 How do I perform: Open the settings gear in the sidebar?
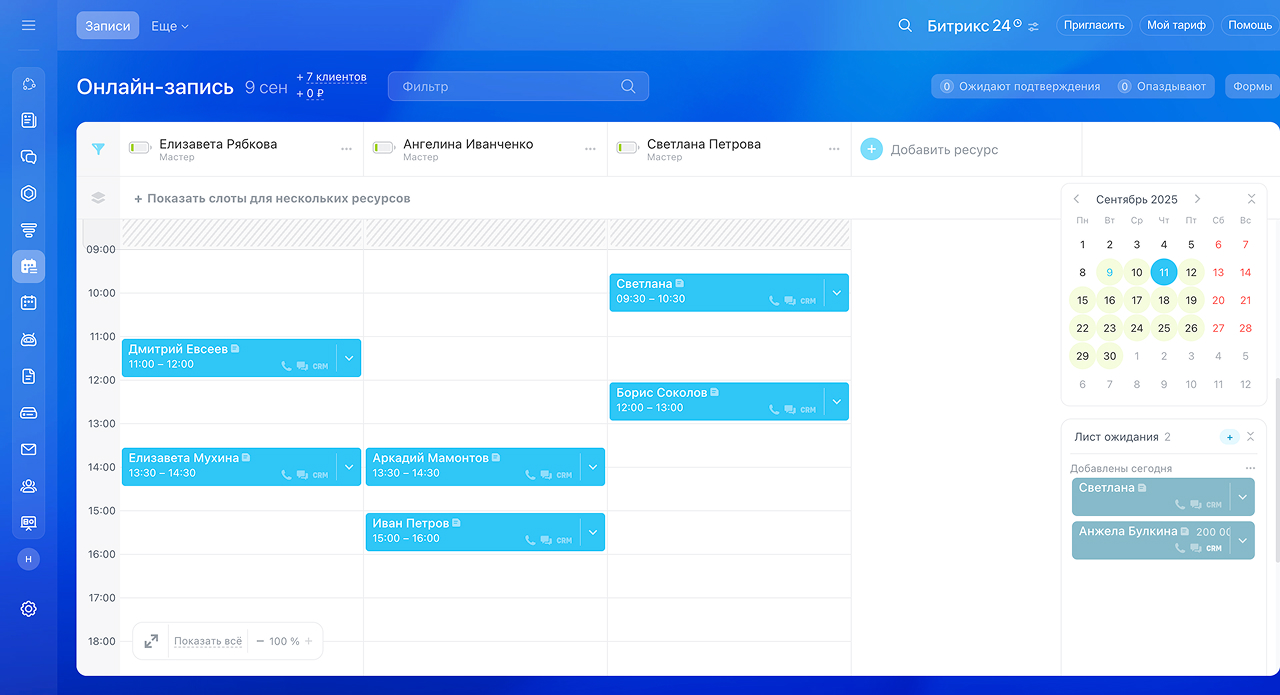28,608
